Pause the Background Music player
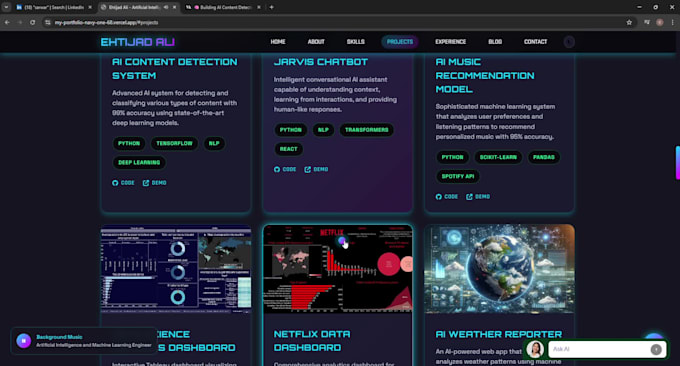The image size is (680, 366). click(23, 341)
